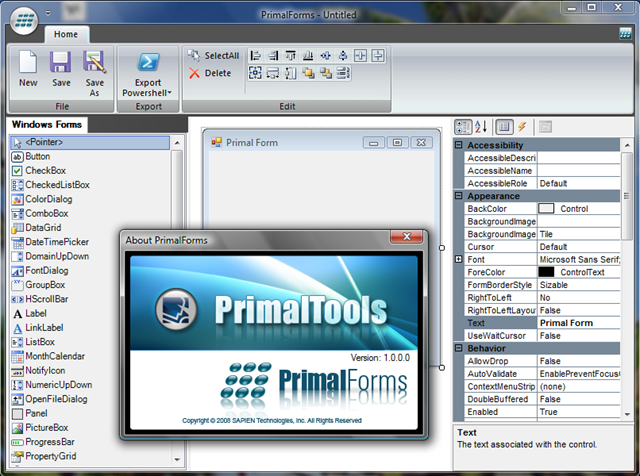The image size is (640, 476).
Task: Show events via lightning bolt icon
Action: coord(522,127)
